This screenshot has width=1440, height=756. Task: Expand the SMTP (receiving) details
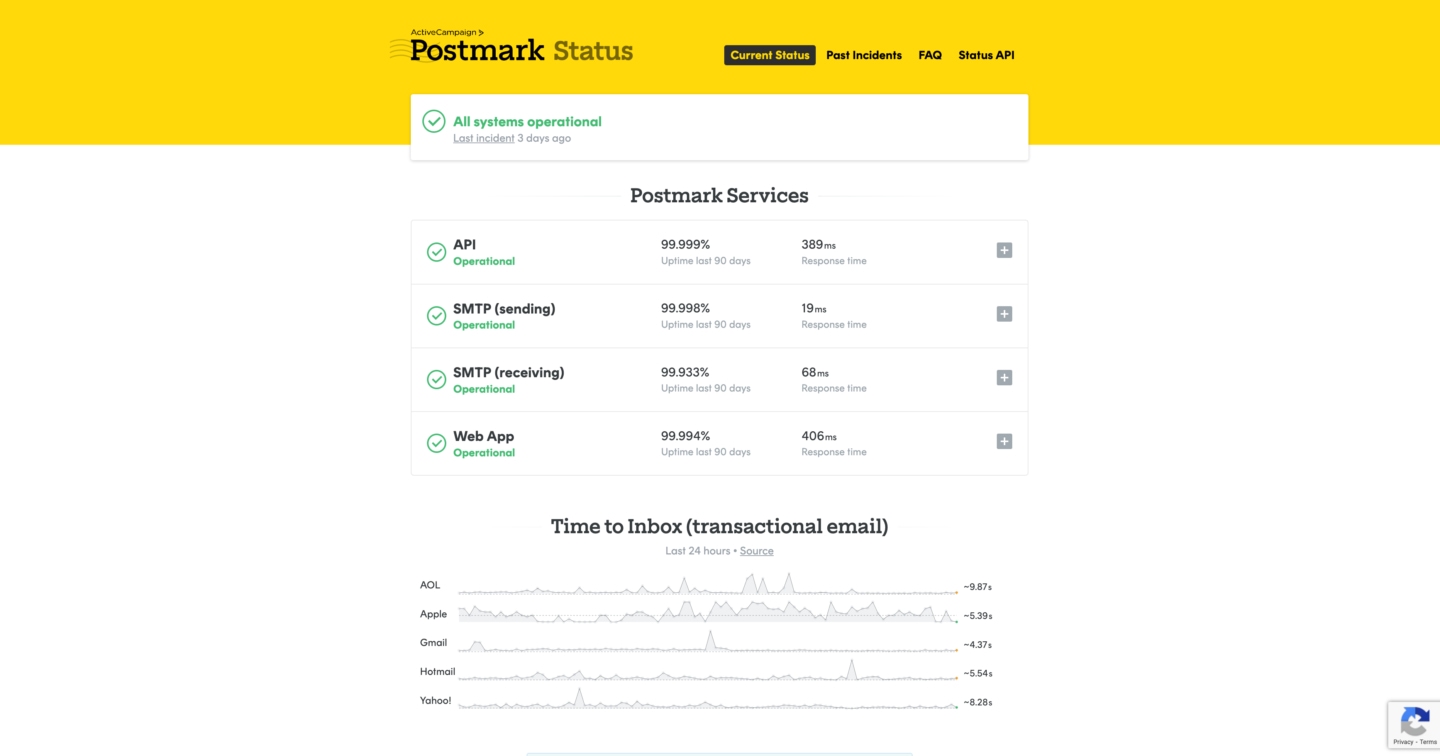(x=1004, y=378)
